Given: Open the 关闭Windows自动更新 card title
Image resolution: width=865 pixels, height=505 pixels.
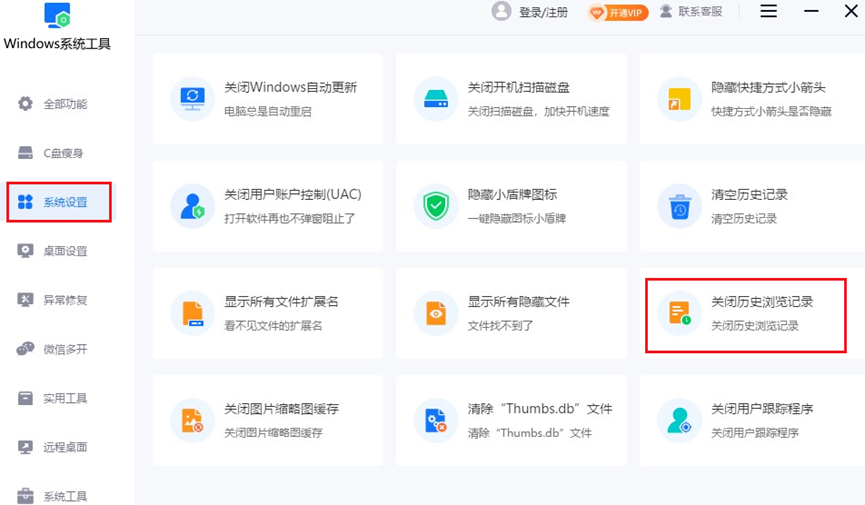Looking at the screenshot, I should tap(291, 87).
